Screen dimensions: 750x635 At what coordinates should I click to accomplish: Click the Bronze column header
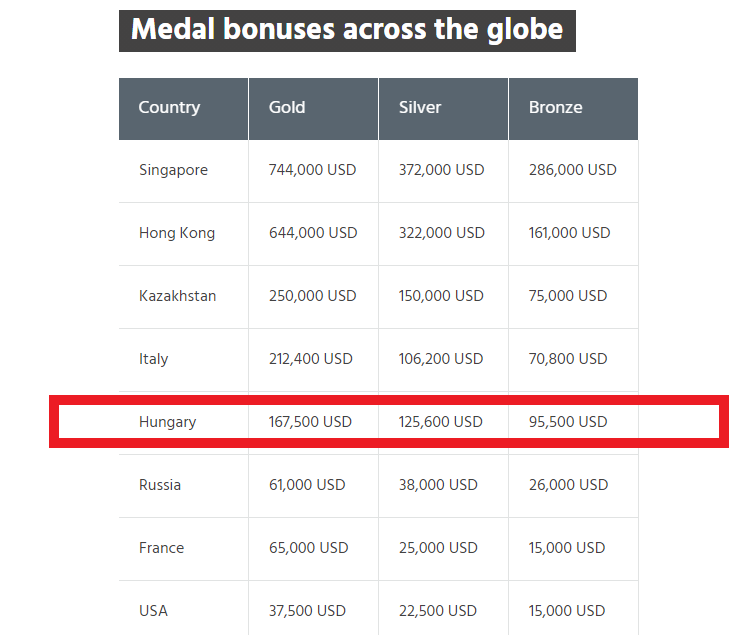(x=574, y=109)
